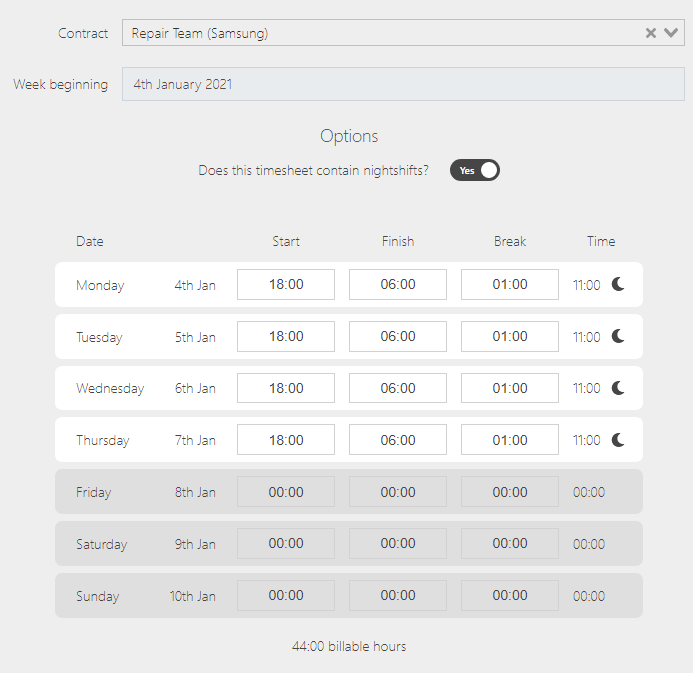Click Saturday's Start time field
This screenshot has height=673, width=693.
[286, 544]
